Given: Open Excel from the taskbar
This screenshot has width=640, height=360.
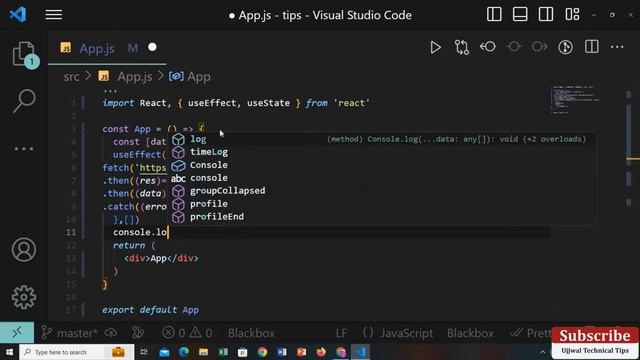Looking at the screenshot, I should tap(223, 352).
